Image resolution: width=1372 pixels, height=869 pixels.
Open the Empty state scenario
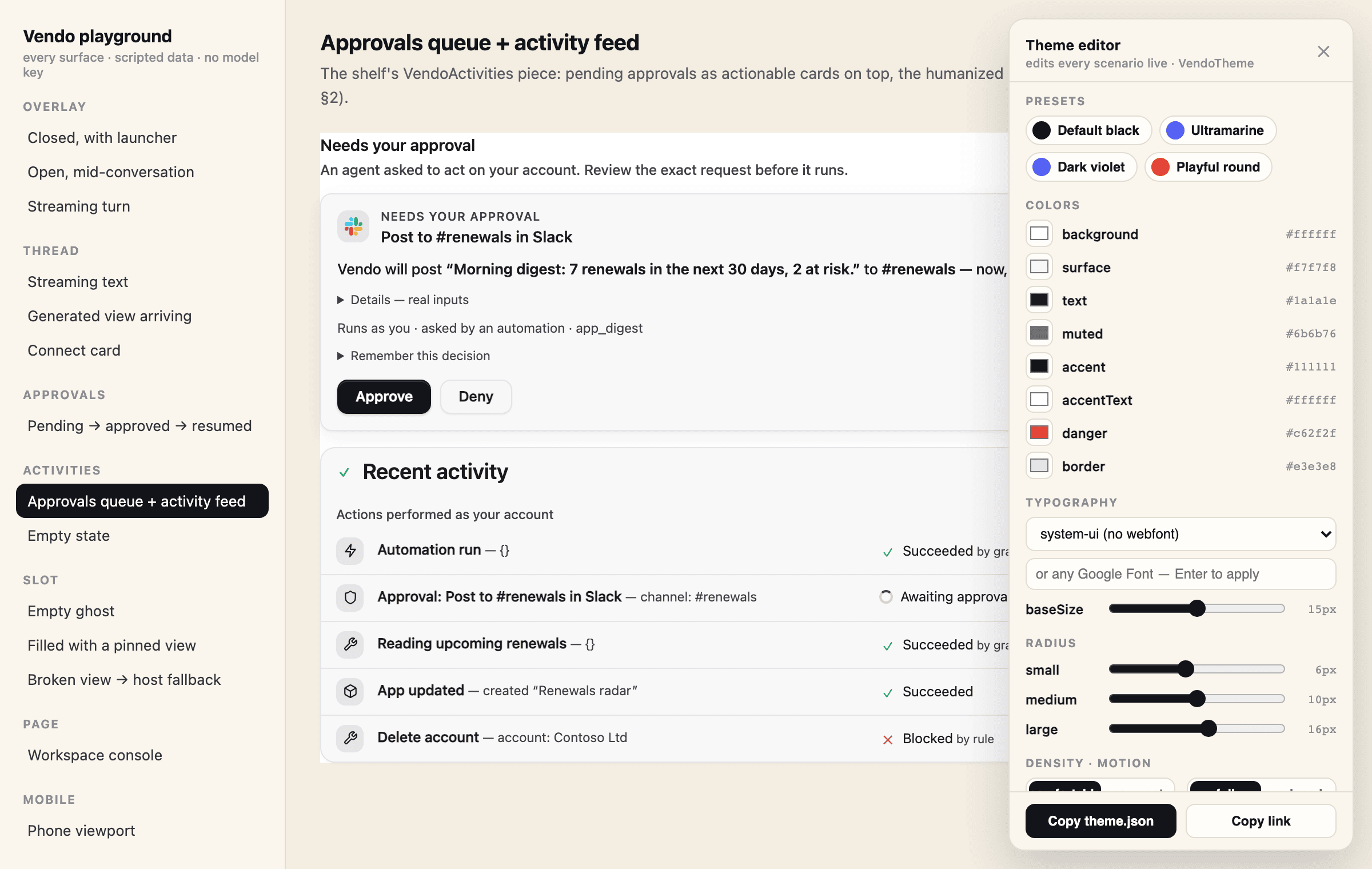click(x=142, y=536)
